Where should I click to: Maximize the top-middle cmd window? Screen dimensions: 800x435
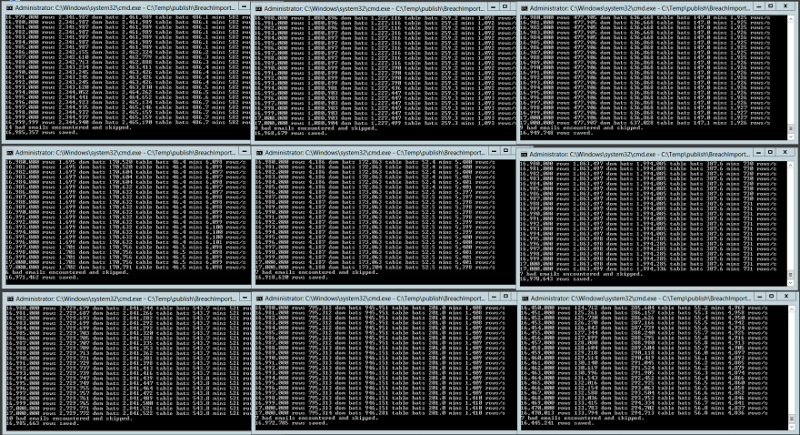(x=505, y=7)
